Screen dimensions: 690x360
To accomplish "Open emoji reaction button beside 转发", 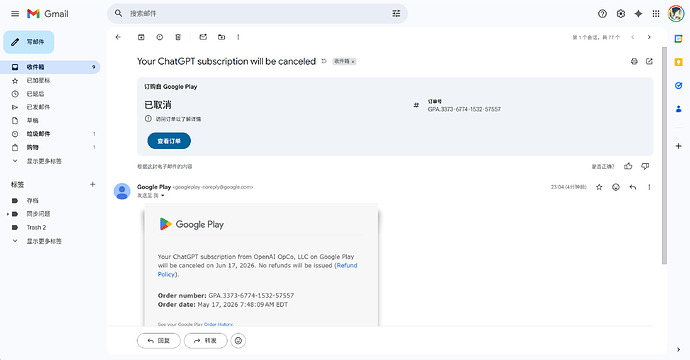I will 238,341.
